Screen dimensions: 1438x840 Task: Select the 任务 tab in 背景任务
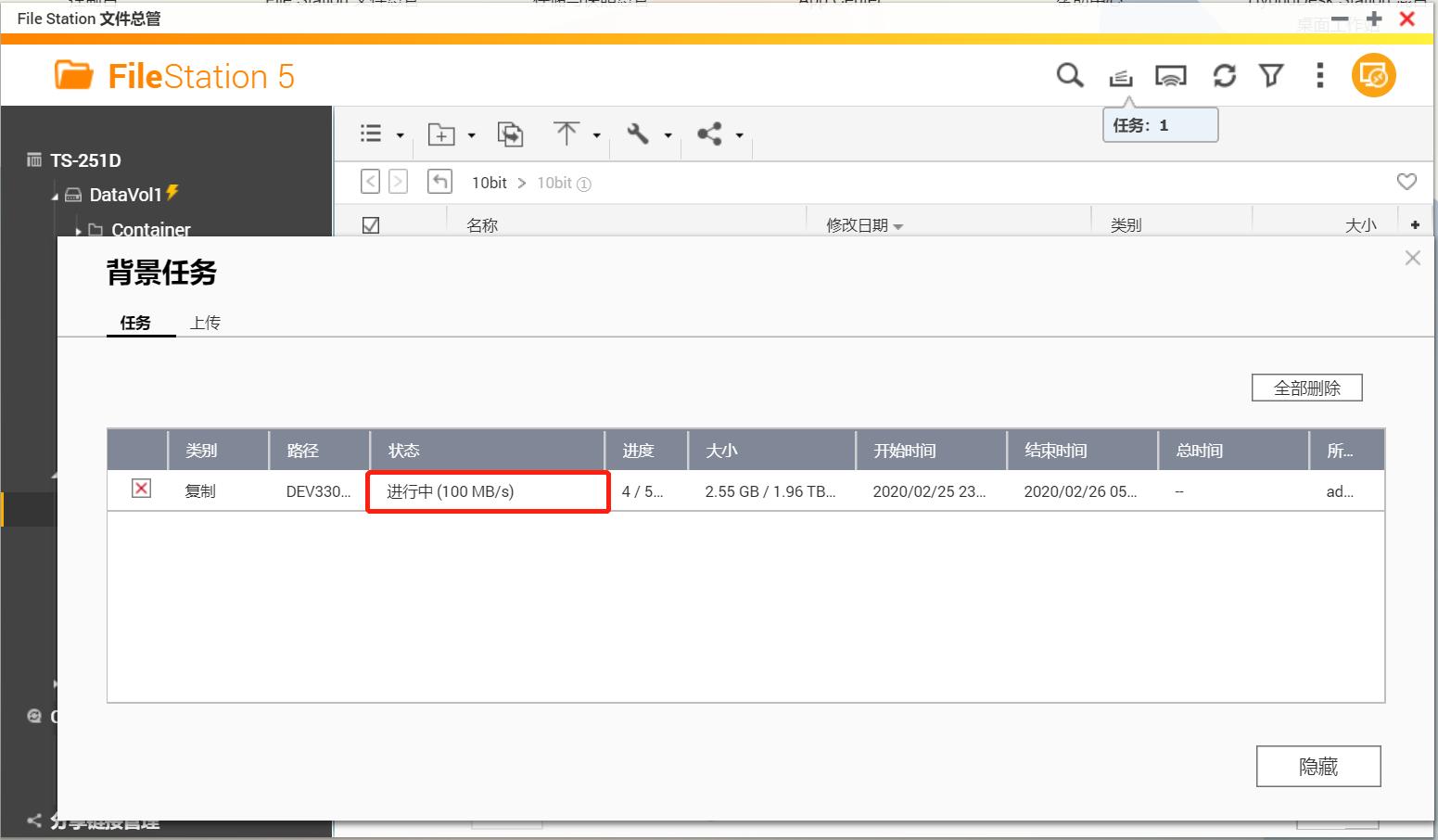click(137, 323)
